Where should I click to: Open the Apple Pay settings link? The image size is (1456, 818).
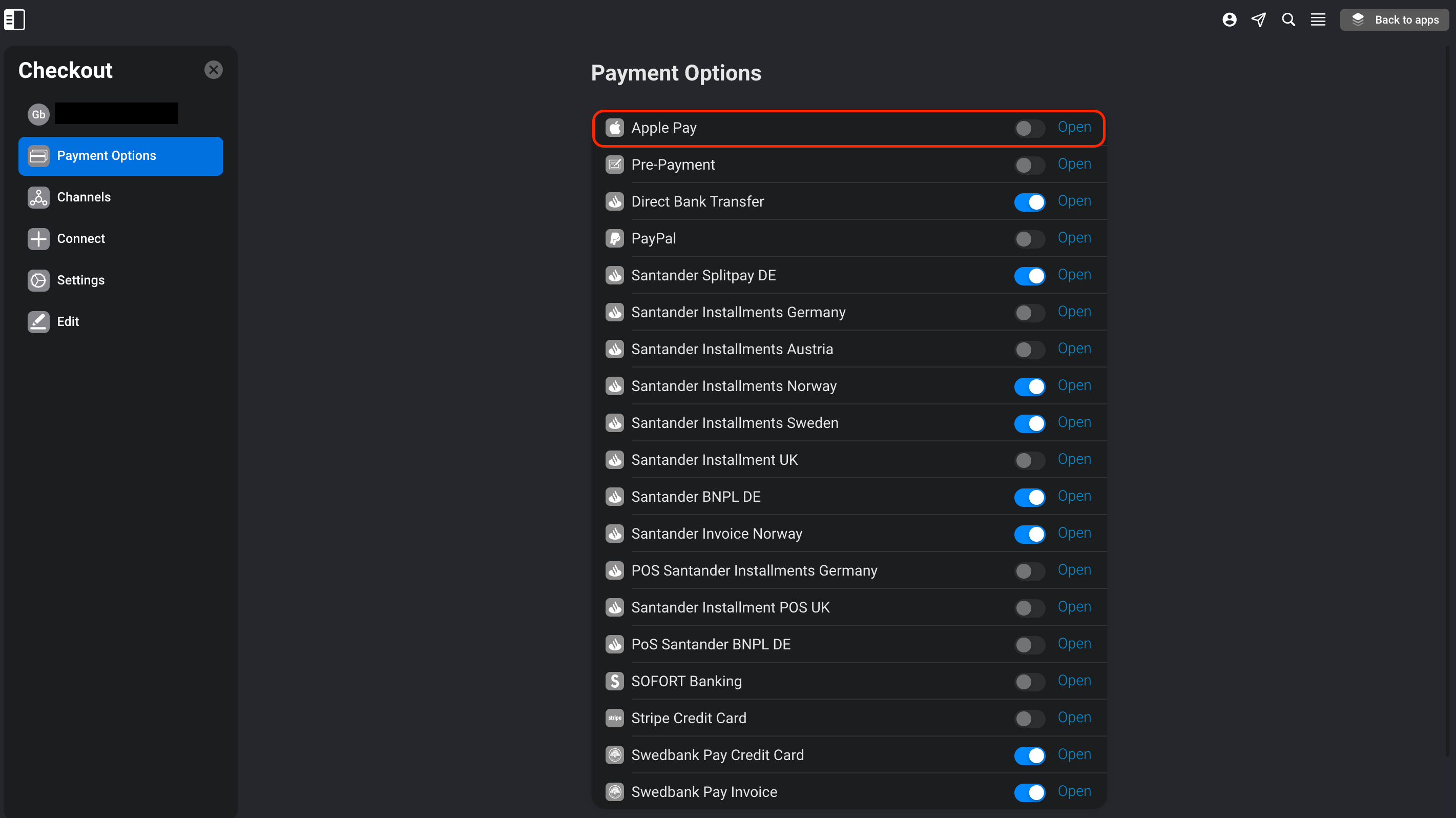(1074, 128)
